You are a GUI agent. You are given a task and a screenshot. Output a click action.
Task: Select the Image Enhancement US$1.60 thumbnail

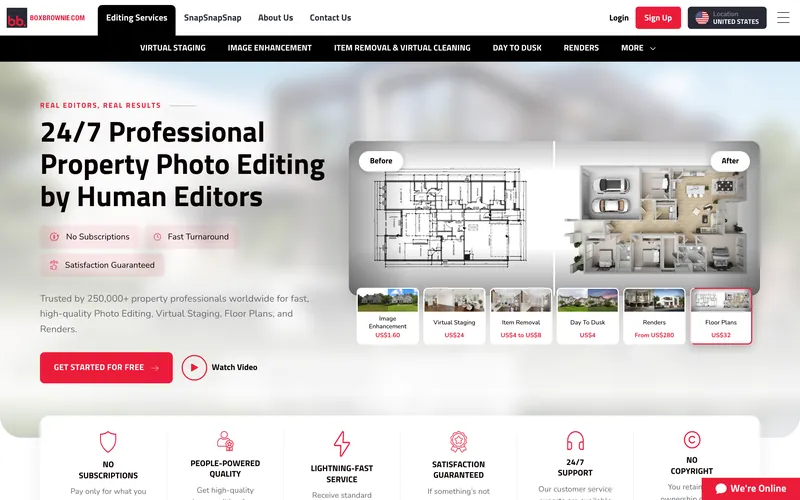[x=388, y=316]
